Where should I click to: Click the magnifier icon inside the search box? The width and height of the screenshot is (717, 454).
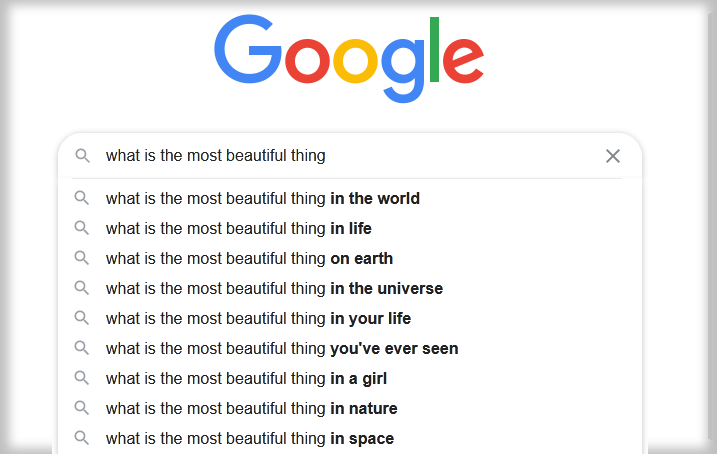coord(82,156)
